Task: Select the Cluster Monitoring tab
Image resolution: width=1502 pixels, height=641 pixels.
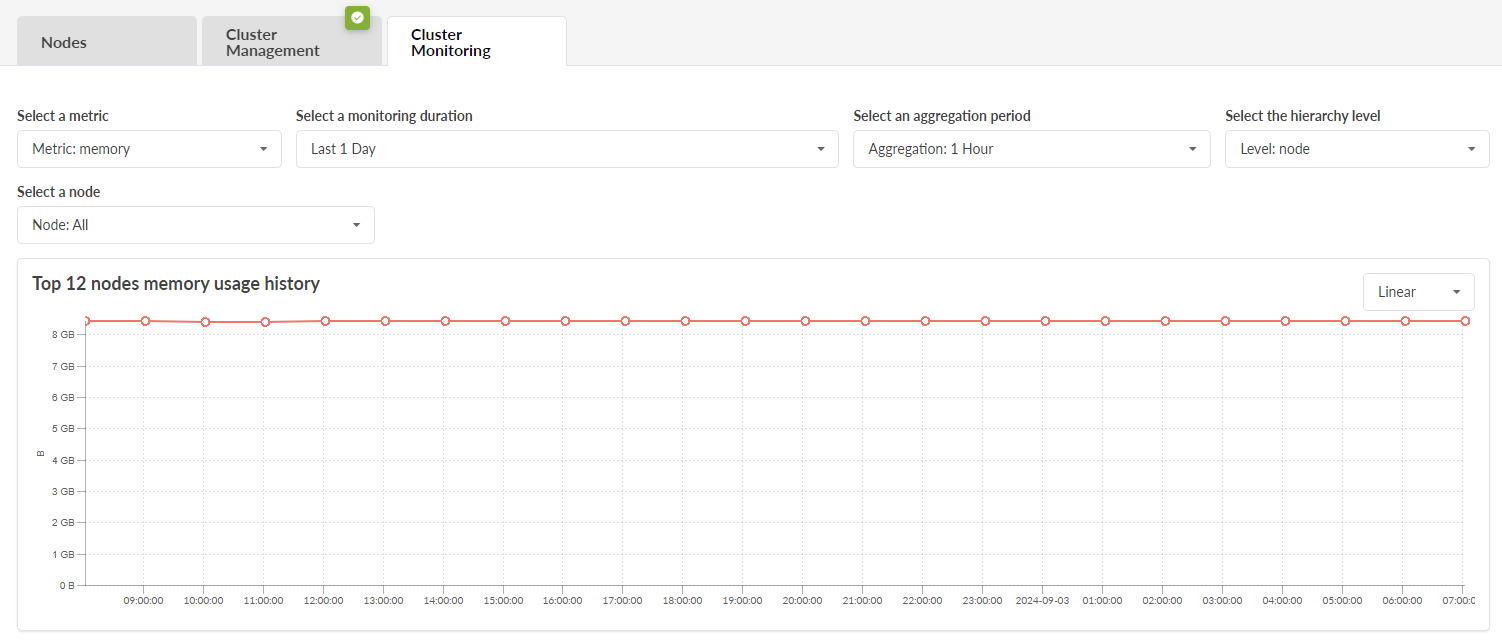Action: click(476, 42)
